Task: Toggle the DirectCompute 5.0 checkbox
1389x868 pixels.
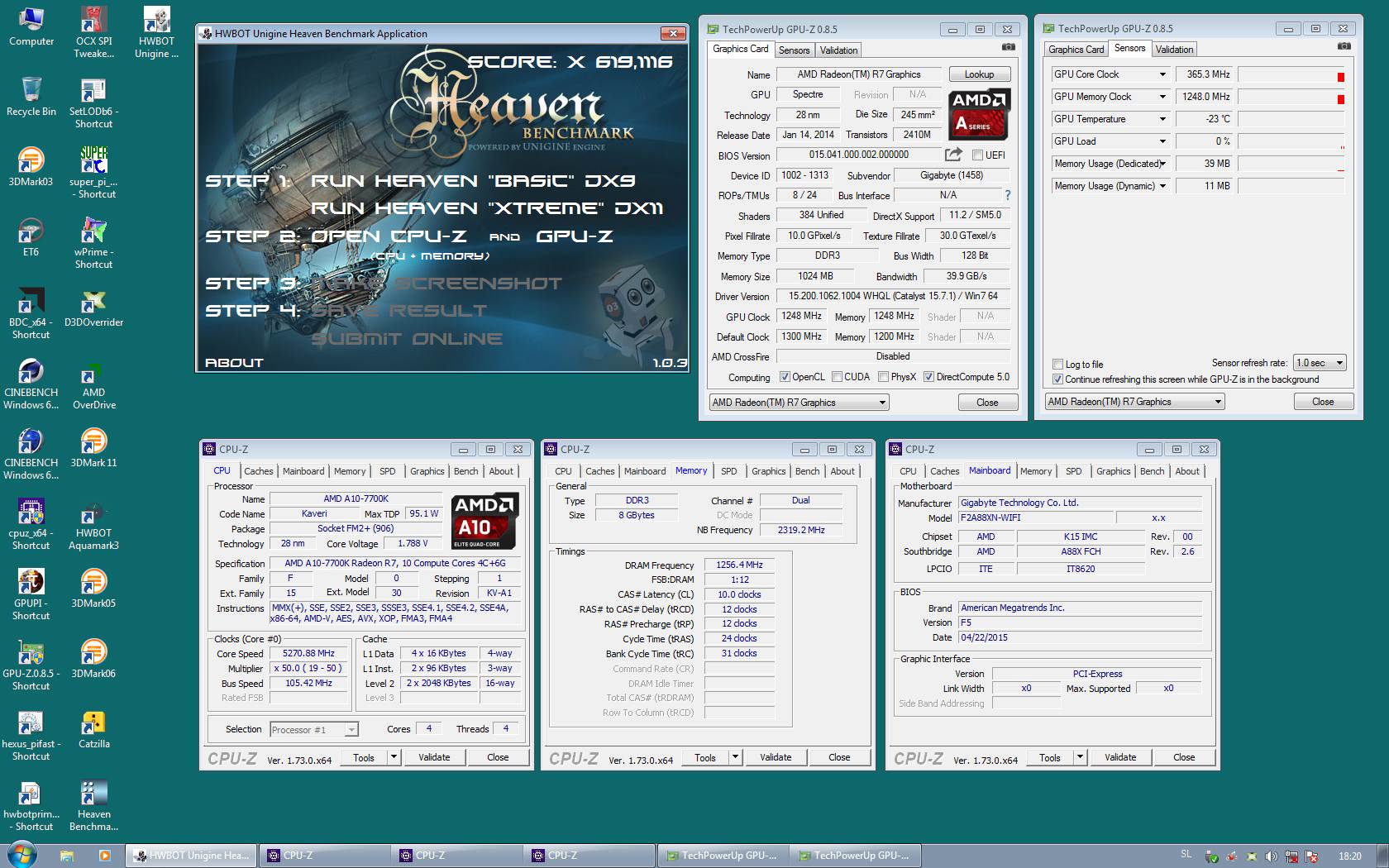Action: click(928, 377)
